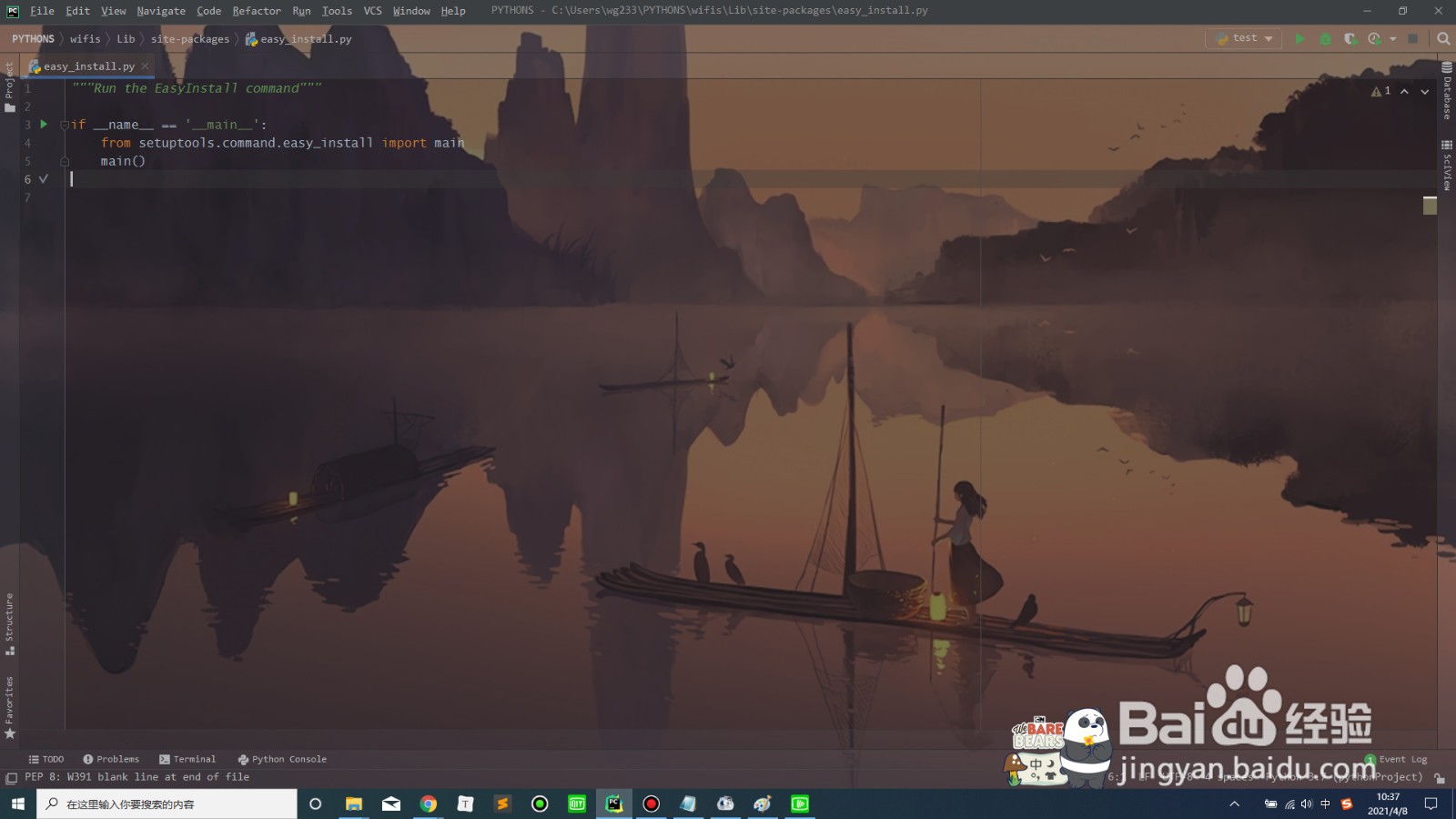Open the SciView tool window
The width and height of the screenshot is (1456, 819).
1447,164
